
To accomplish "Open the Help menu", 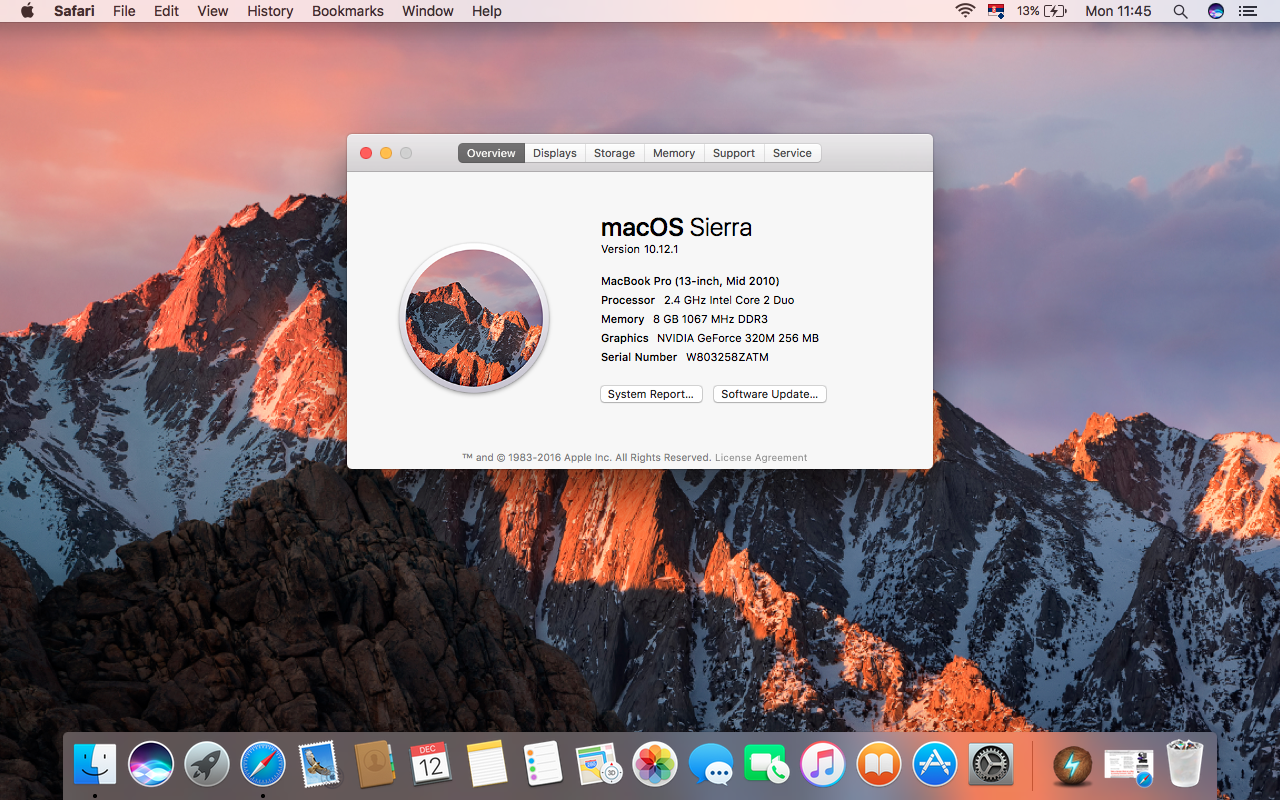I will pos(487,11).
